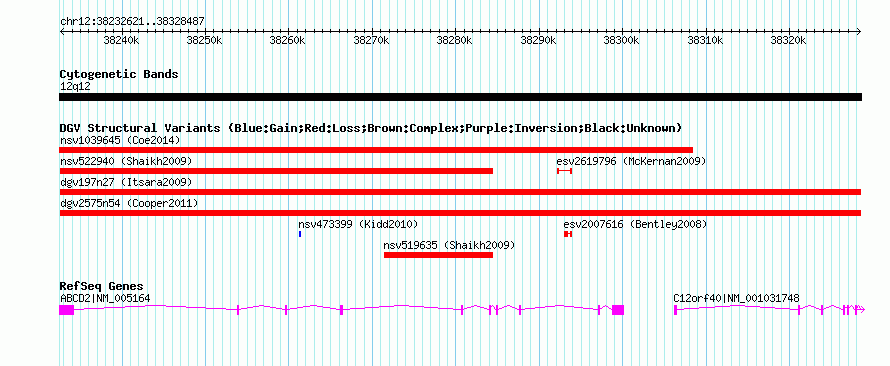Viewport: 890px width, 366px height.
Task: Click the Cytogenetic Bands track title
Action: [119, 74]
